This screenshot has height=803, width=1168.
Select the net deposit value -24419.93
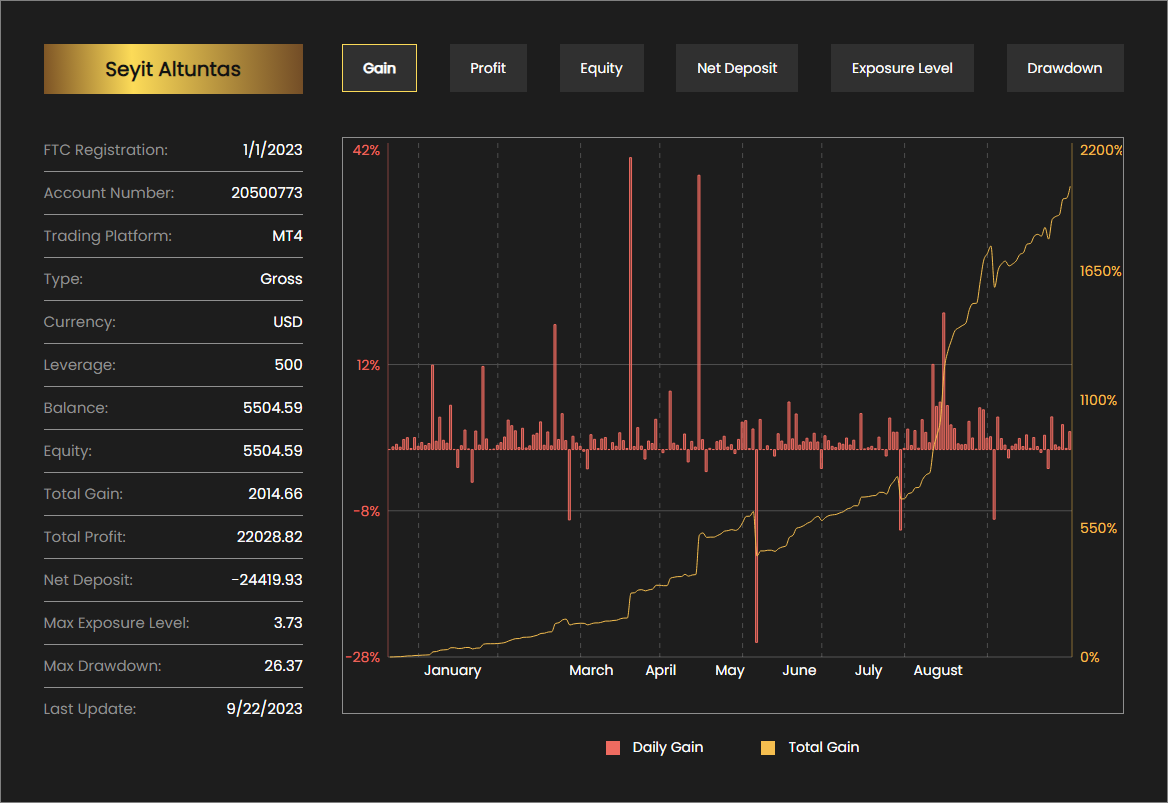point(267,580)
